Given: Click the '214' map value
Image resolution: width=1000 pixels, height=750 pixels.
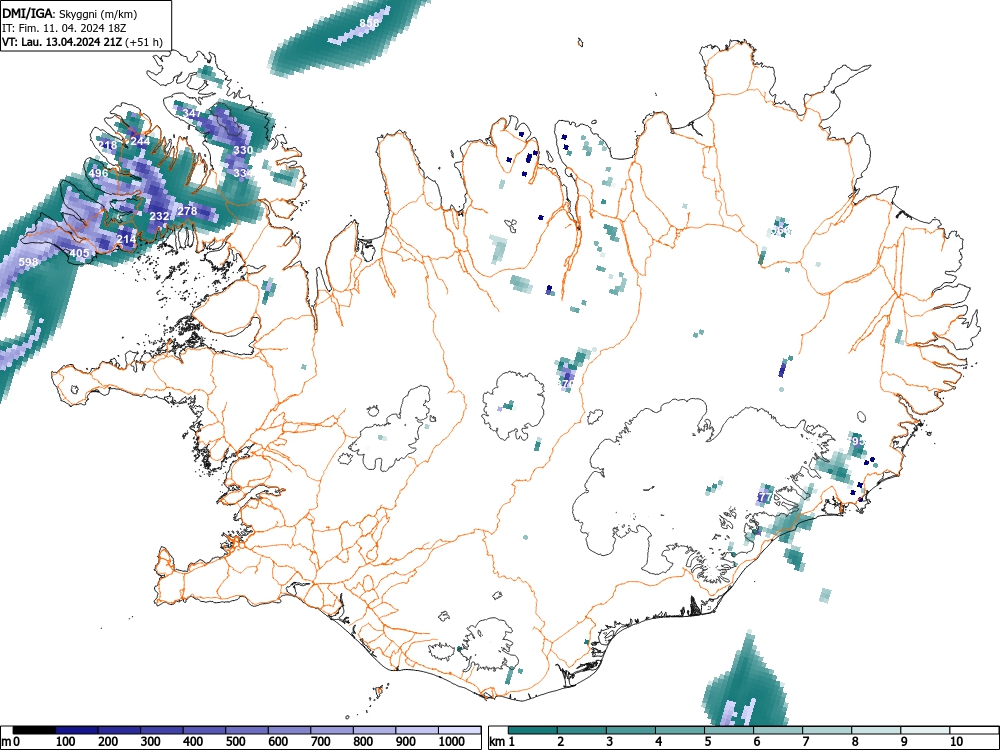Looking at the screenshot, I should pyautogui.click(x=126, y=239).
